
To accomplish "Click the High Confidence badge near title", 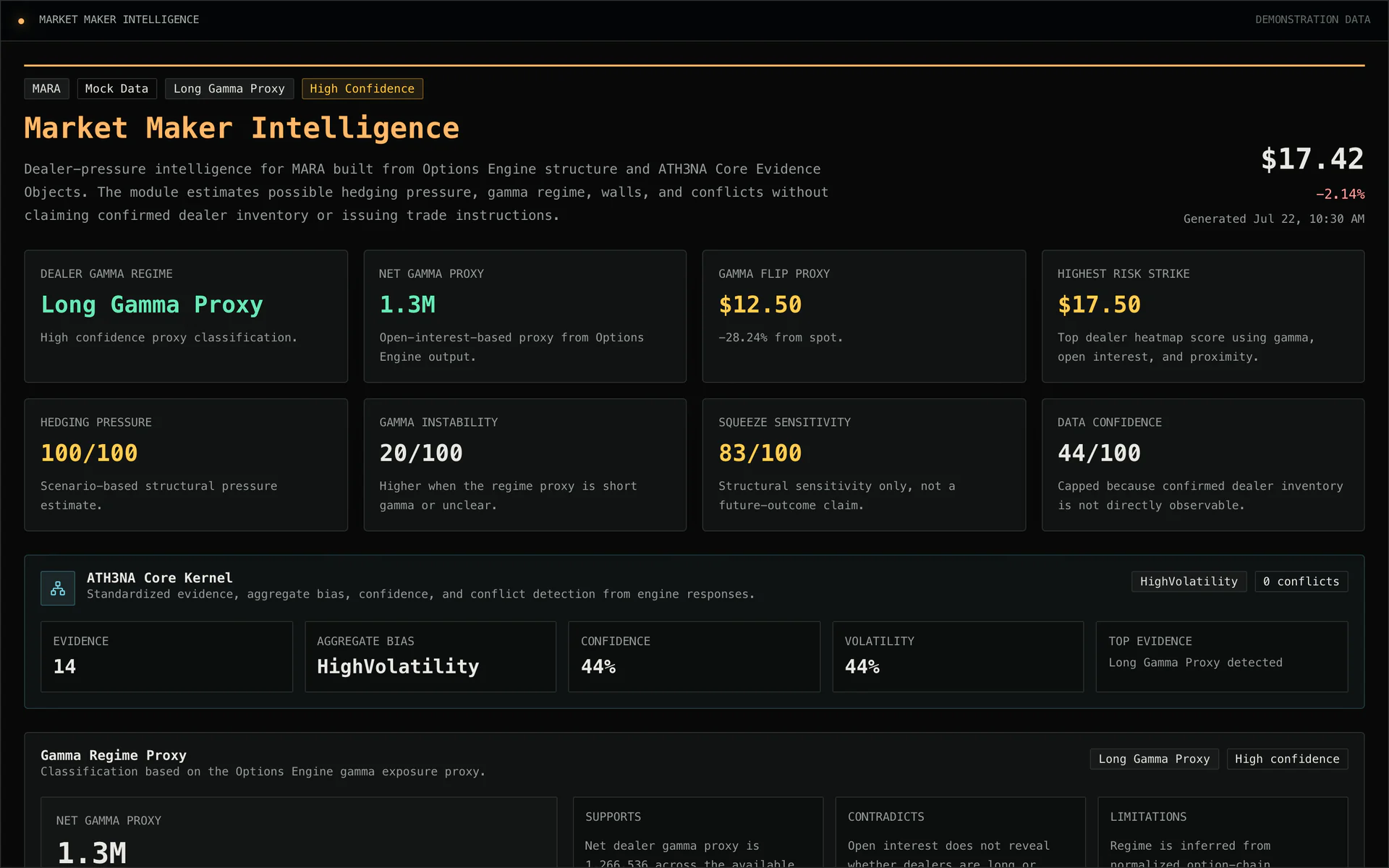I will click(362, 88).
